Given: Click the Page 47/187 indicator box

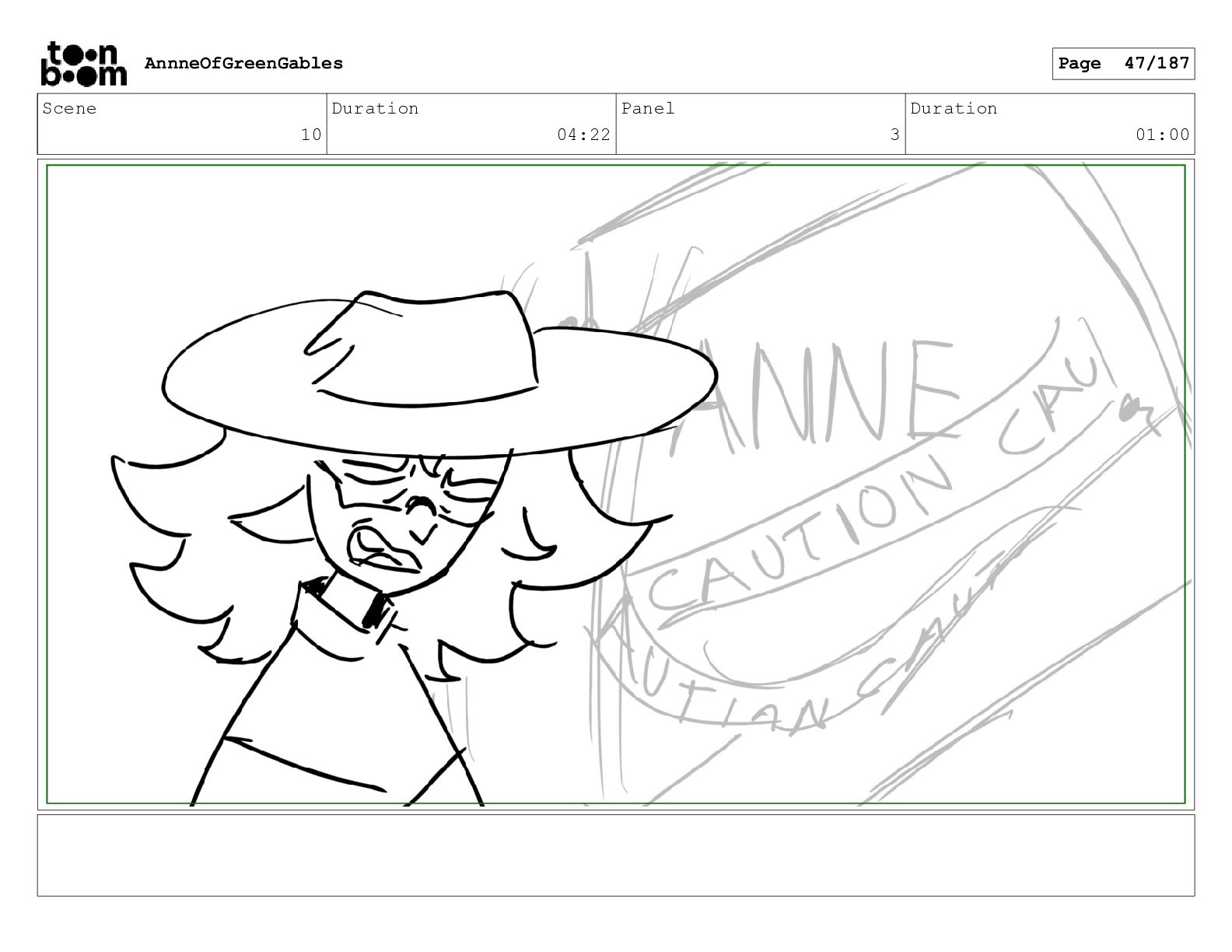Looking at the screenshot, I should point(1123,64).
